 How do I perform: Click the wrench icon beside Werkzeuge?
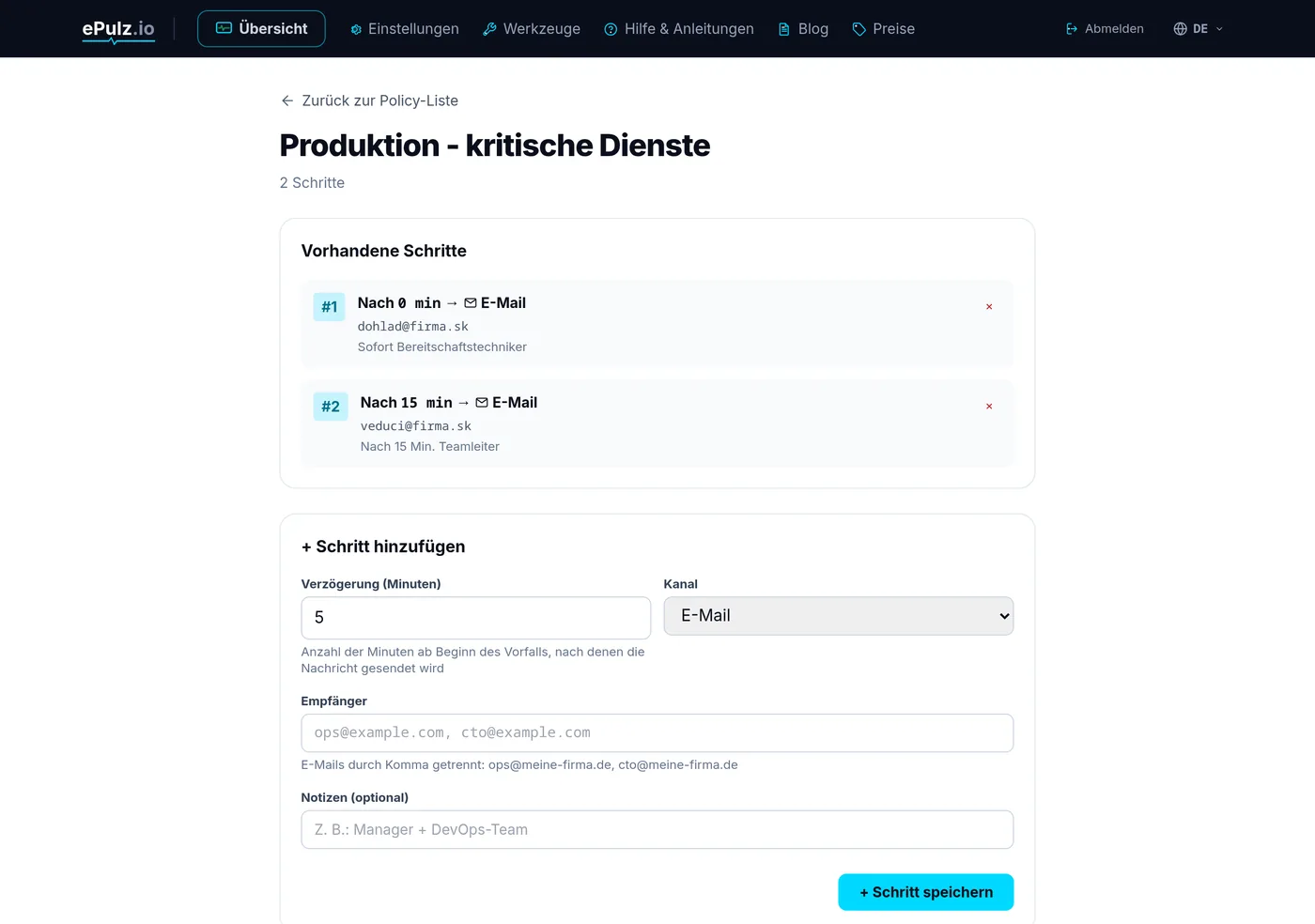(x=489, y=29)
